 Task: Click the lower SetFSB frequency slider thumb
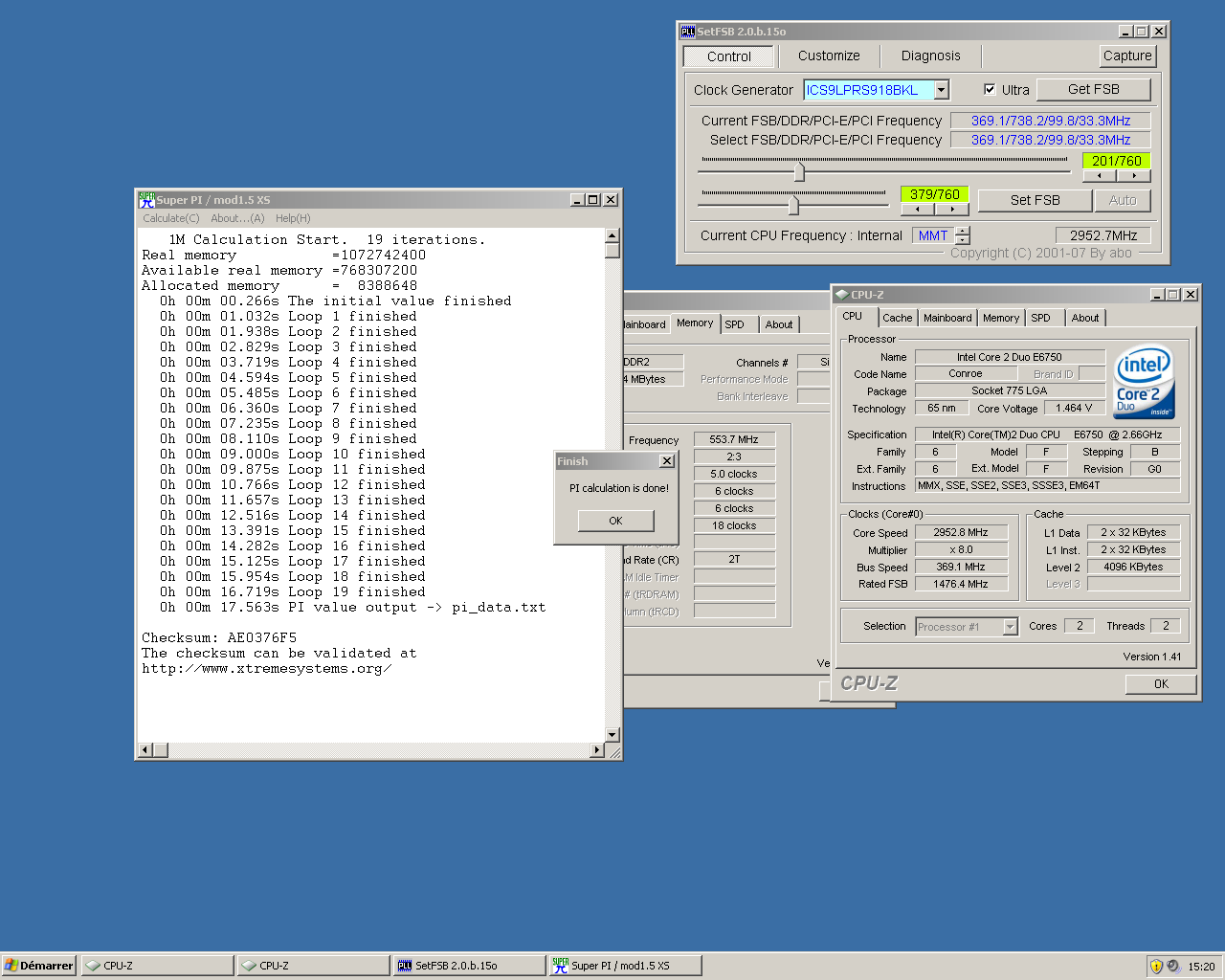(793, 206)
